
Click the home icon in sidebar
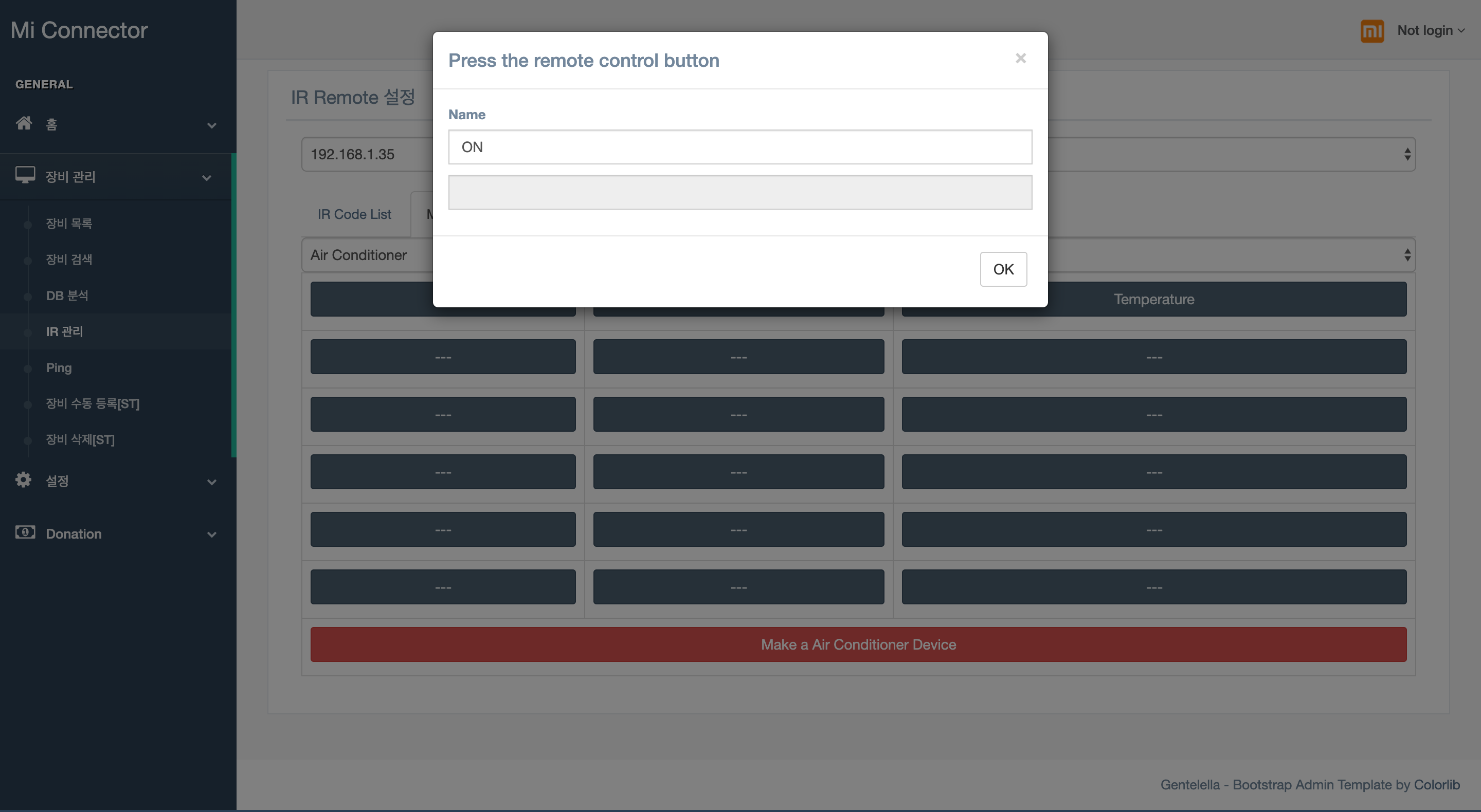coord(24,123)
